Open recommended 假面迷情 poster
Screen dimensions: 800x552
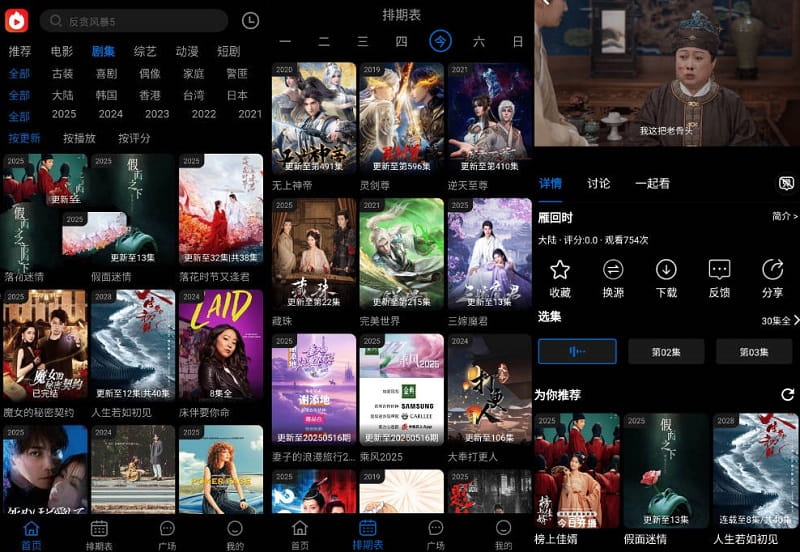tap(666, 470)
